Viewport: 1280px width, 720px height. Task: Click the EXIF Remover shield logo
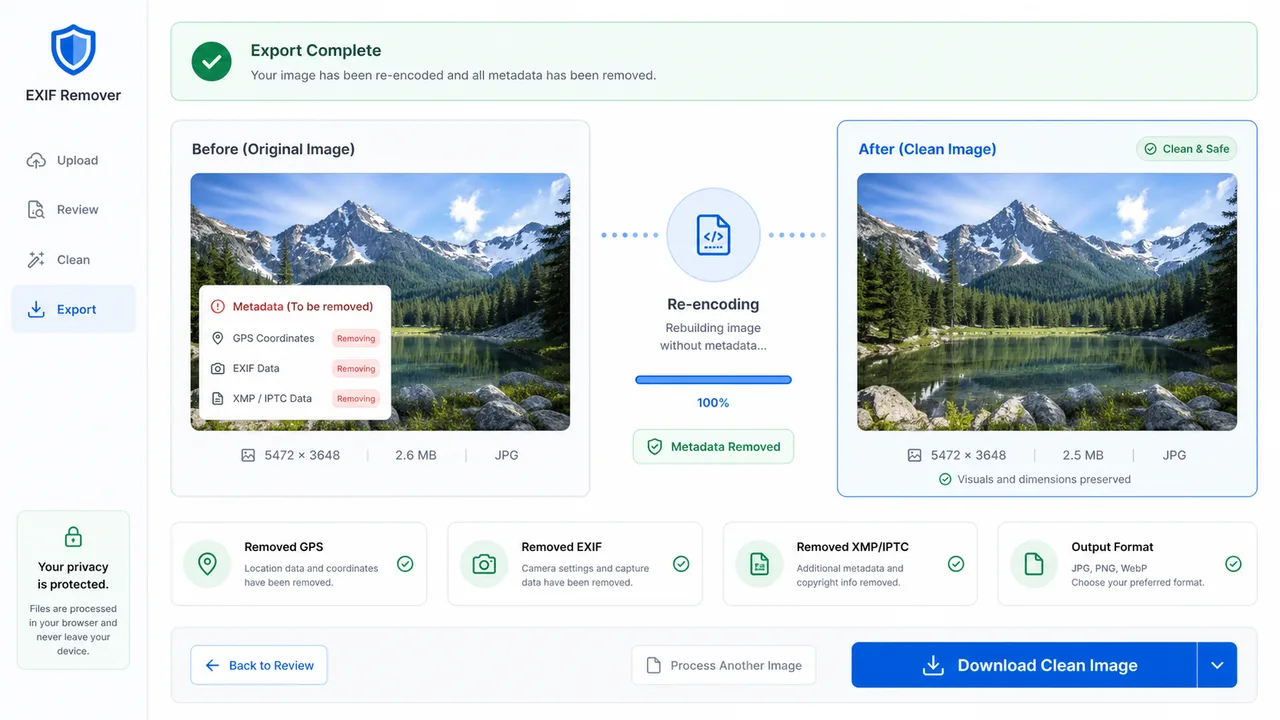[73, 51]
